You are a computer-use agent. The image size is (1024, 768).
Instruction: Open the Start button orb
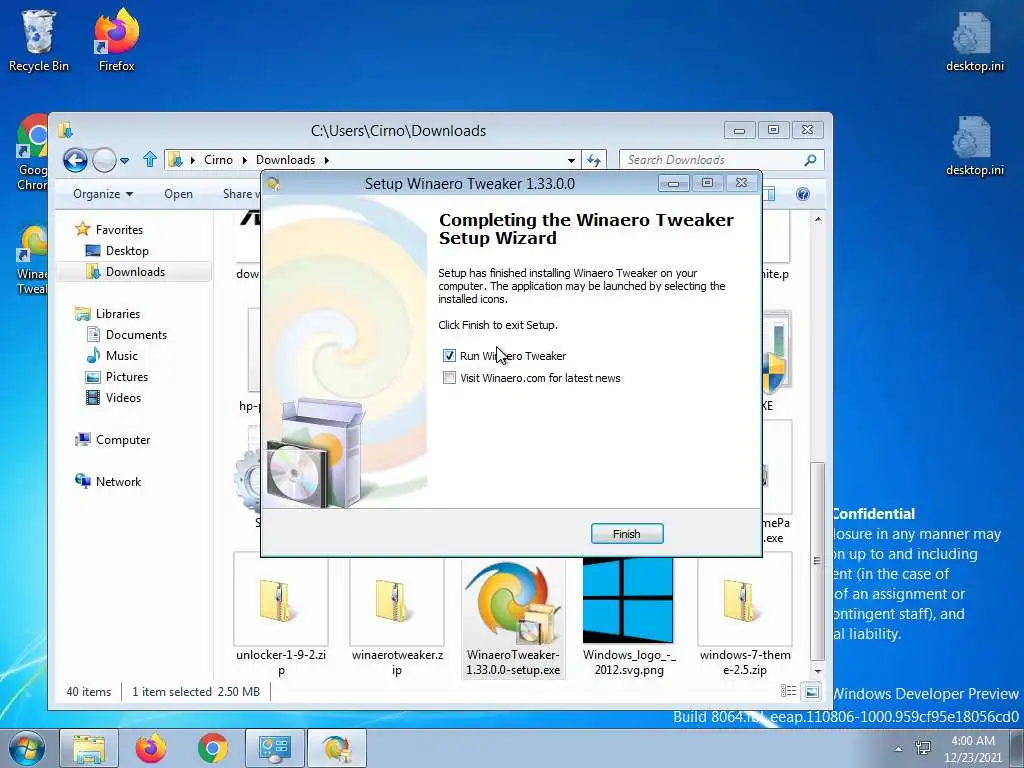tap(26, 748)
